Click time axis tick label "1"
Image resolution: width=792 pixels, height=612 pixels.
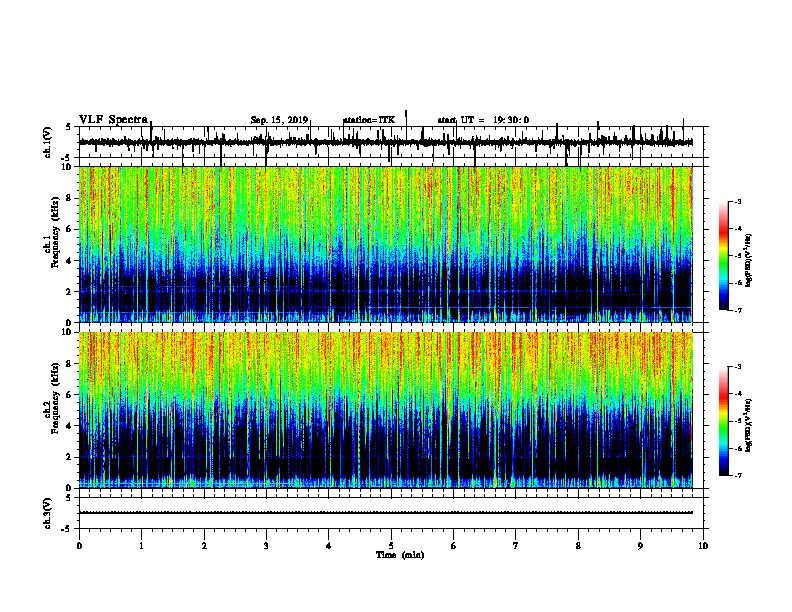[x=141, y=546]
